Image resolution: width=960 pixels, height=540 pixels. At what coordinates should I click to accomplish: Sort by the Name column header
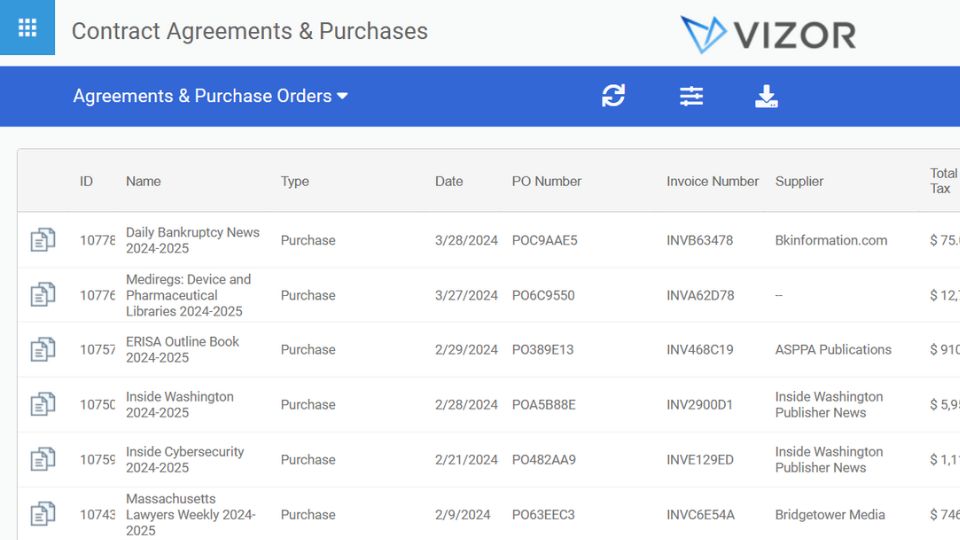pos(143,181)
